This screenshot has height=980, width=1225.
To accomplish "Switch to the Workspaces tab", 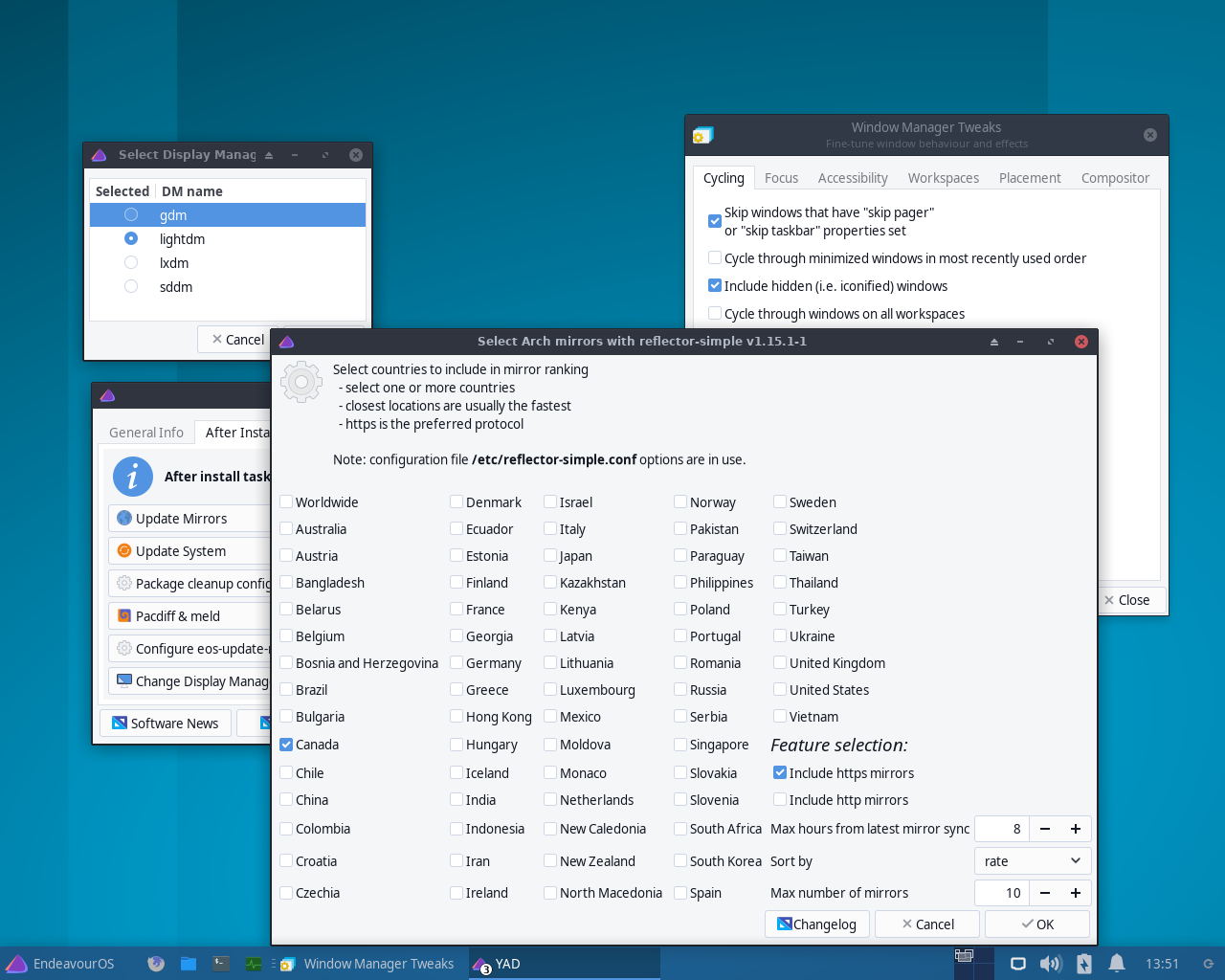I will click(944, 178).
